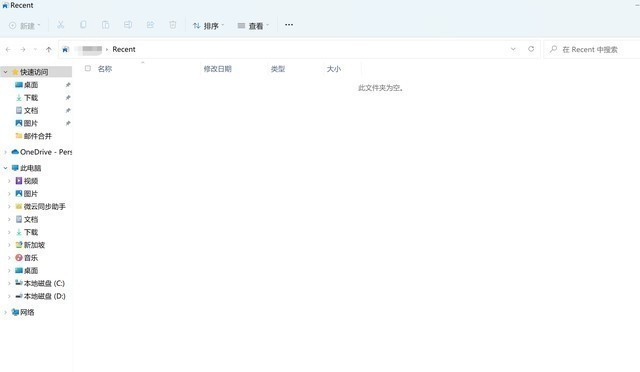This screenshot has width=640, height=372.
Task: Open the three-dot See more menu
Action: point(289,25)
